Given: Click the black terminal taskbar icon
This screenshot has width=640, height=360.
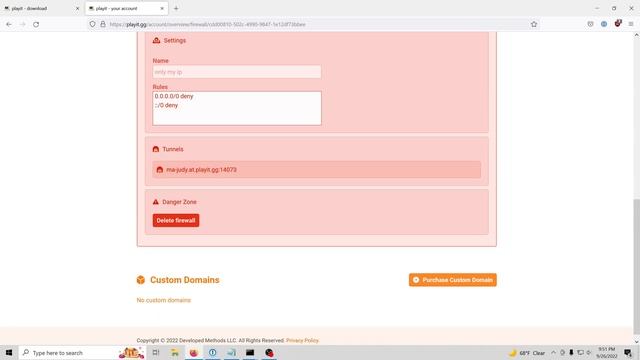Looking at the screenshot, I should pos(250,353).
